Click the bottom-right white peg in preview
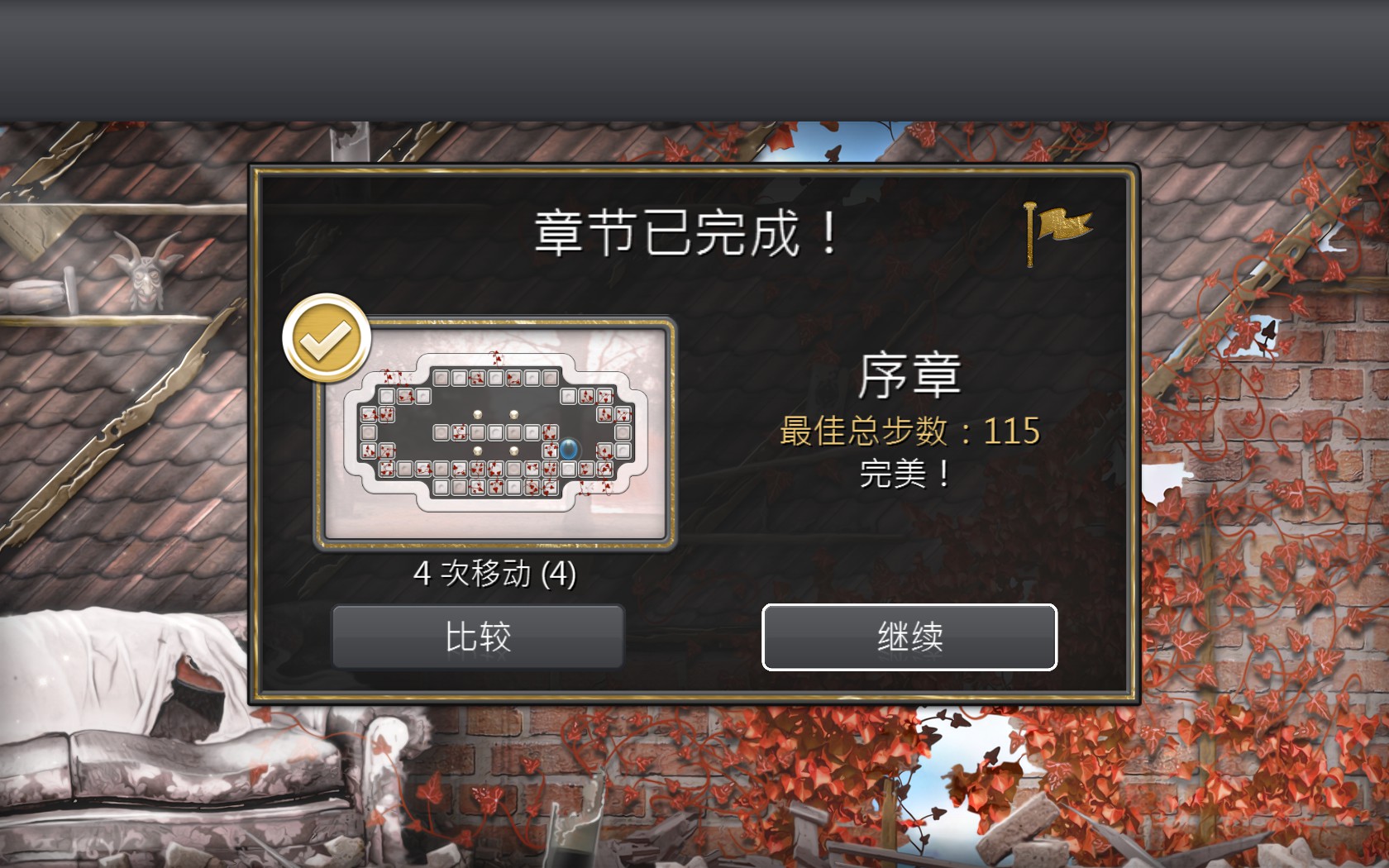This screenshot has width=1389, height=868. (513, 451)
